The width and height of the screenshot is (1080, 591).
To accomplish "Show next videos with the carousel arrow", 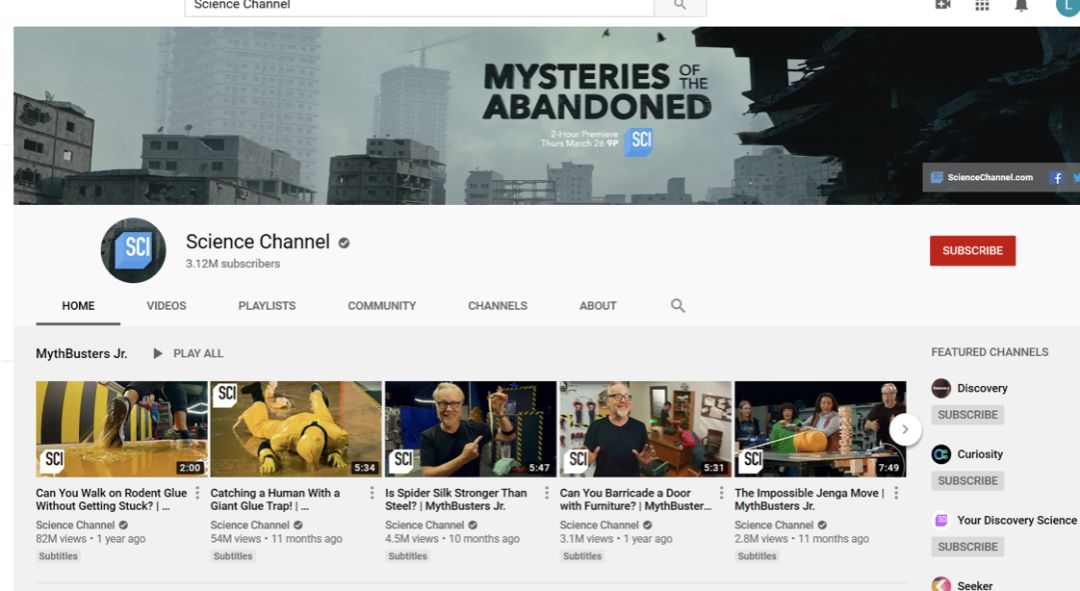I will [x=905, y=429].
